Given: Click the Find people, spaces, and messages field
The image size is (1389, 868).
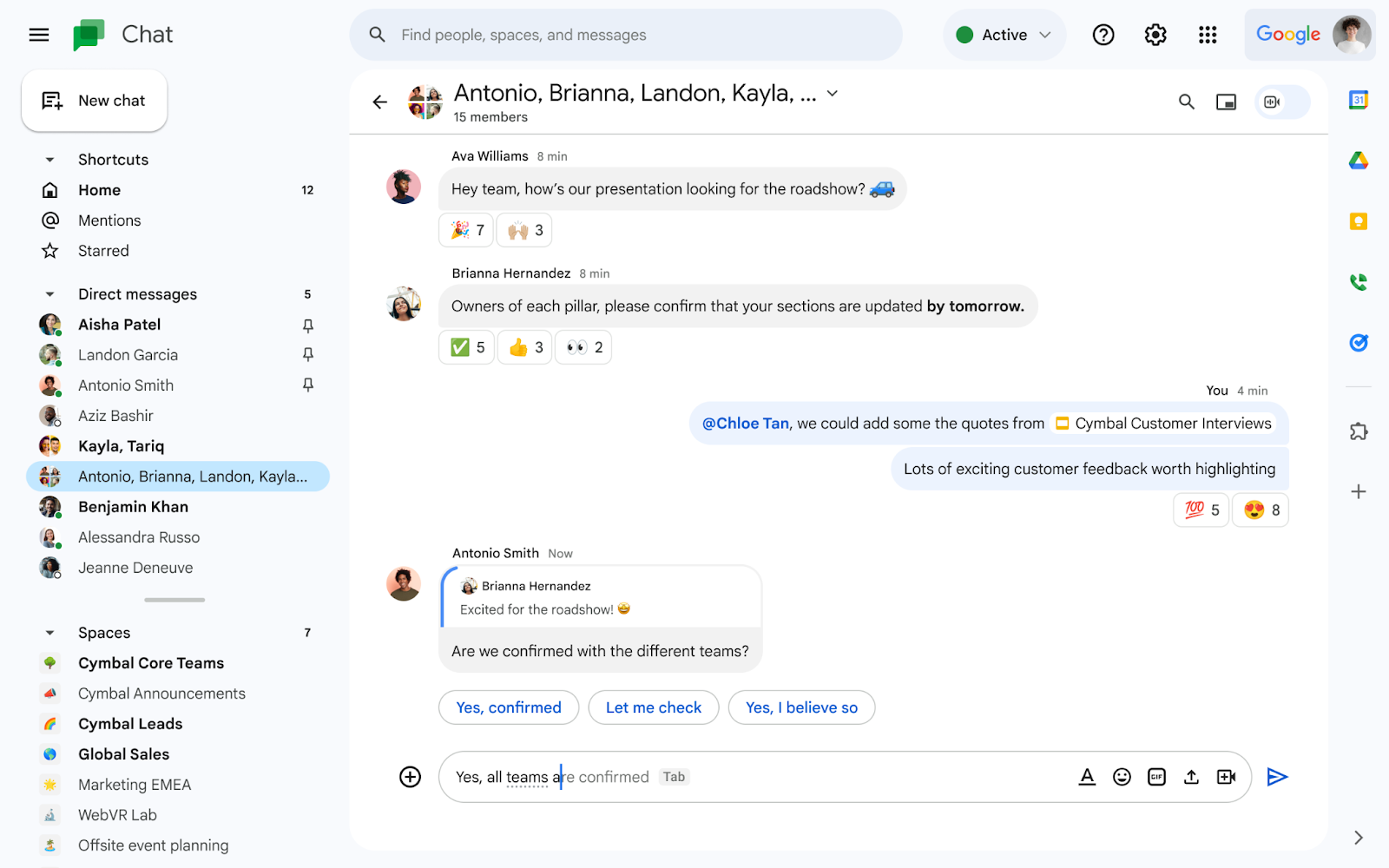Looking at the screenshot, I should [625, 35].
